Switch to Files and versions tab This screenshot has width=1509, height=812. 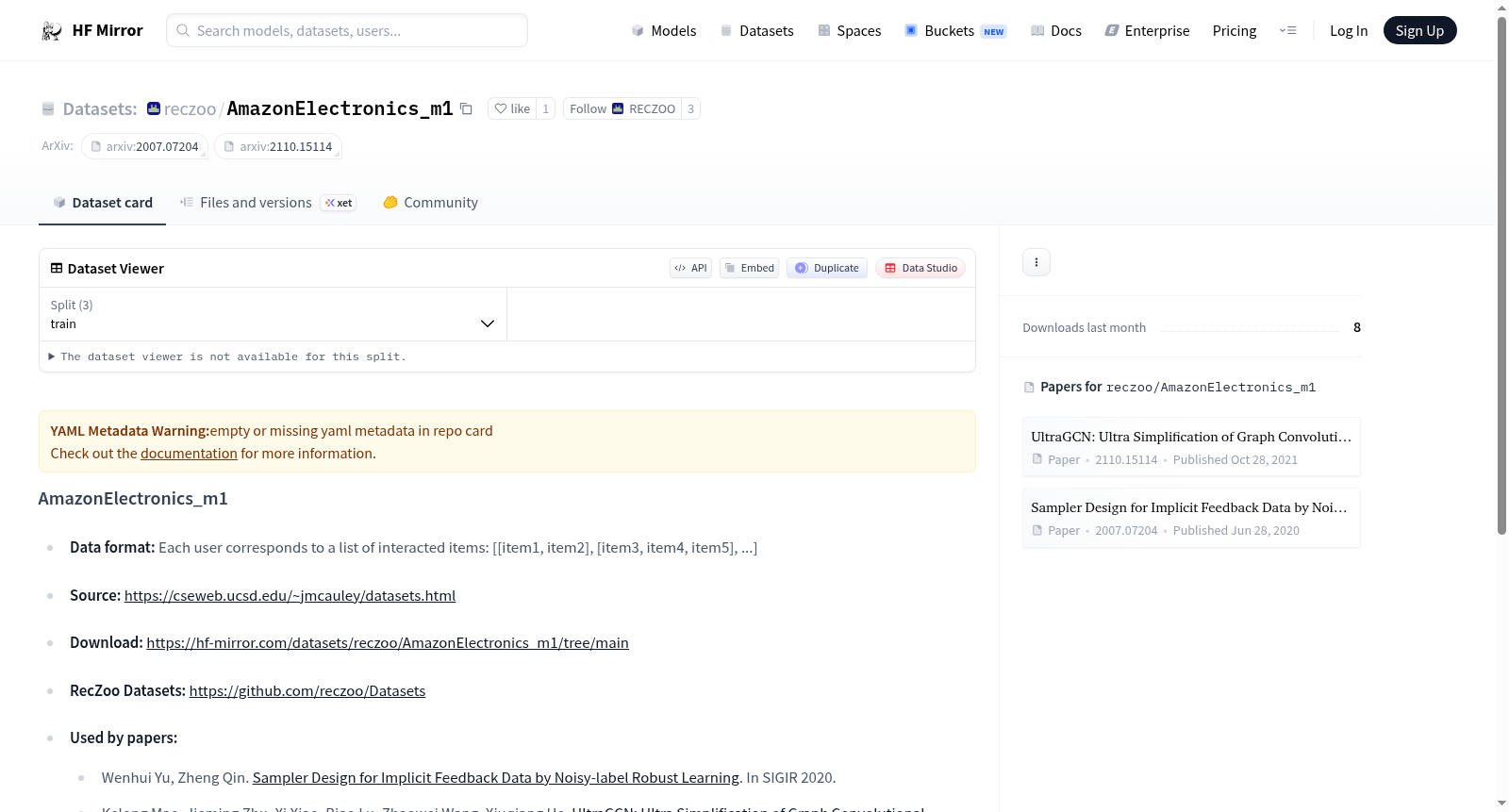click(268, 203)
